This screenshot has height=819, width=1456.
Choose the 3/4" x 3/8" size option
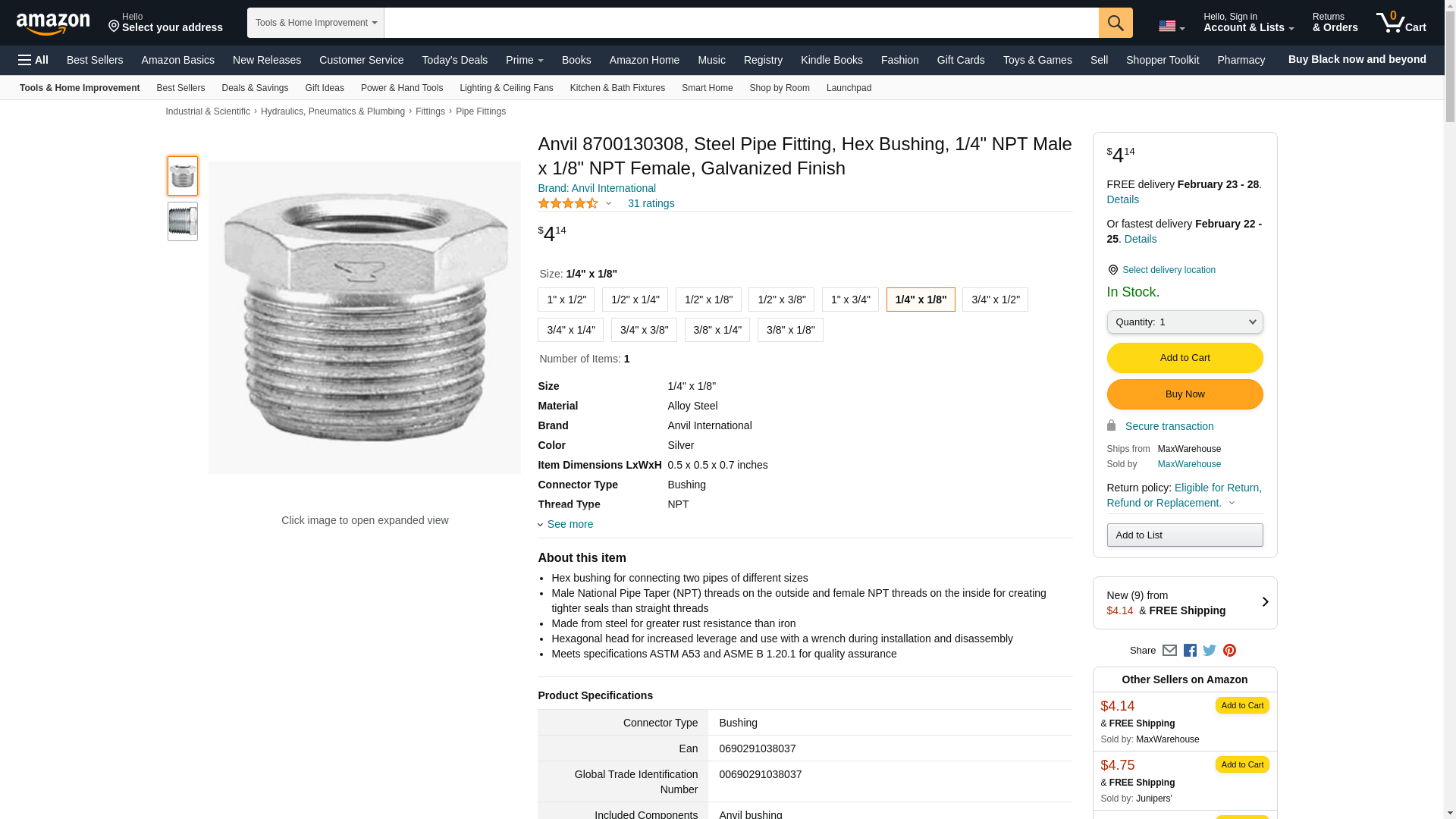pyautogui.click(x=644, y=330)
